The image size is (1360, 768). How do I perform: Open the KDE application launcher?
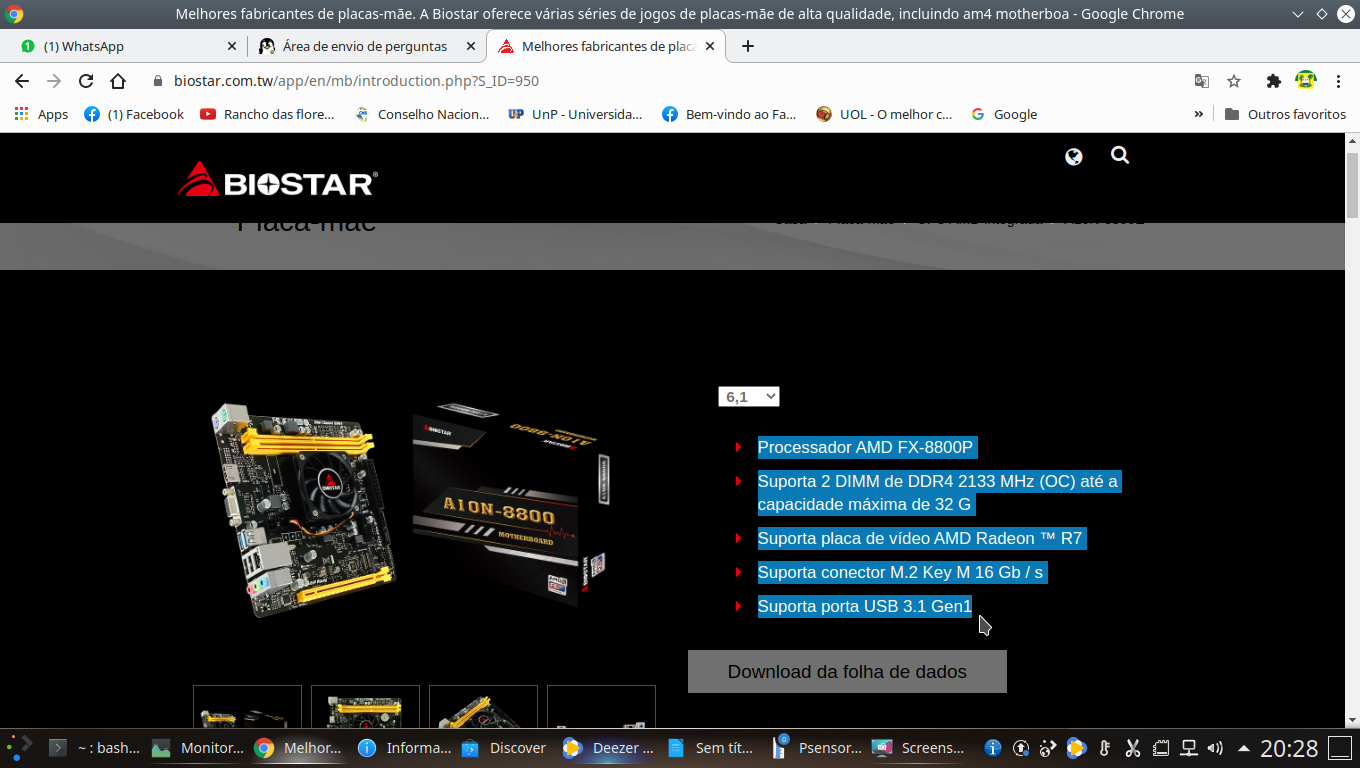click(x=19, y=747)
